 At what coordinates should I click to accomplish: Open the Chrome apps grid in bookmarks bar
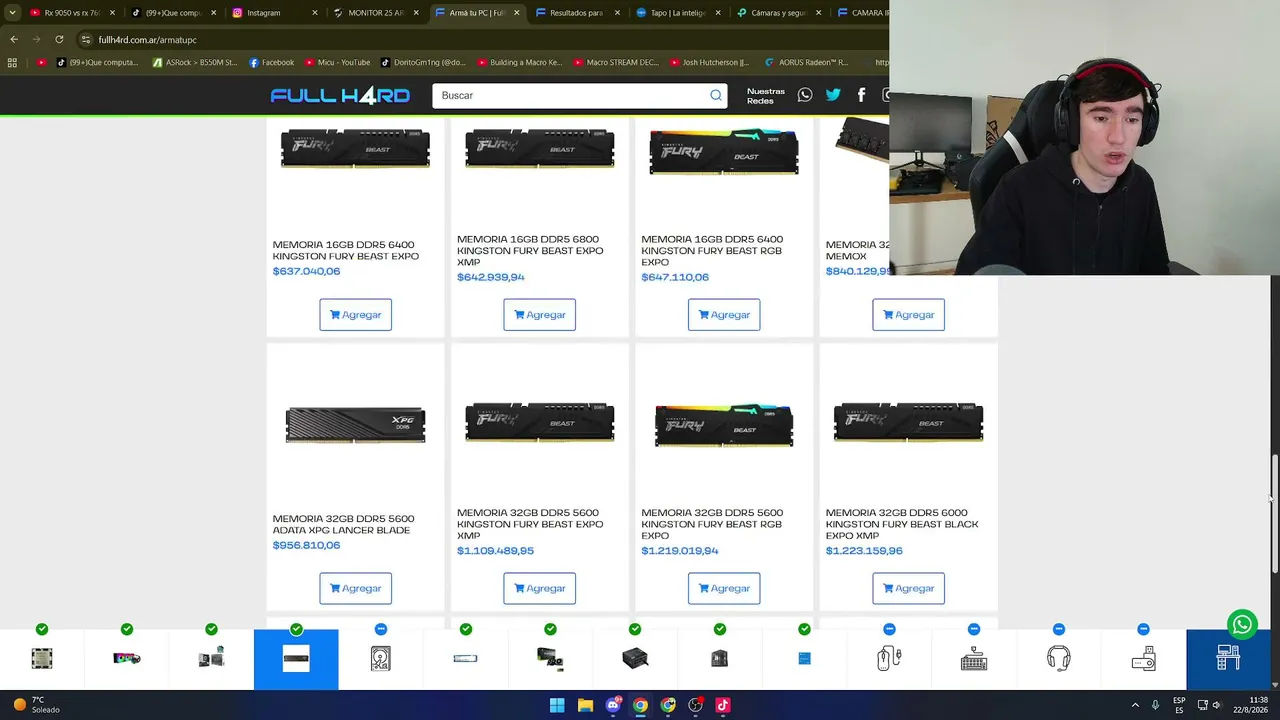pyautogui.click(x=12, y=62)
